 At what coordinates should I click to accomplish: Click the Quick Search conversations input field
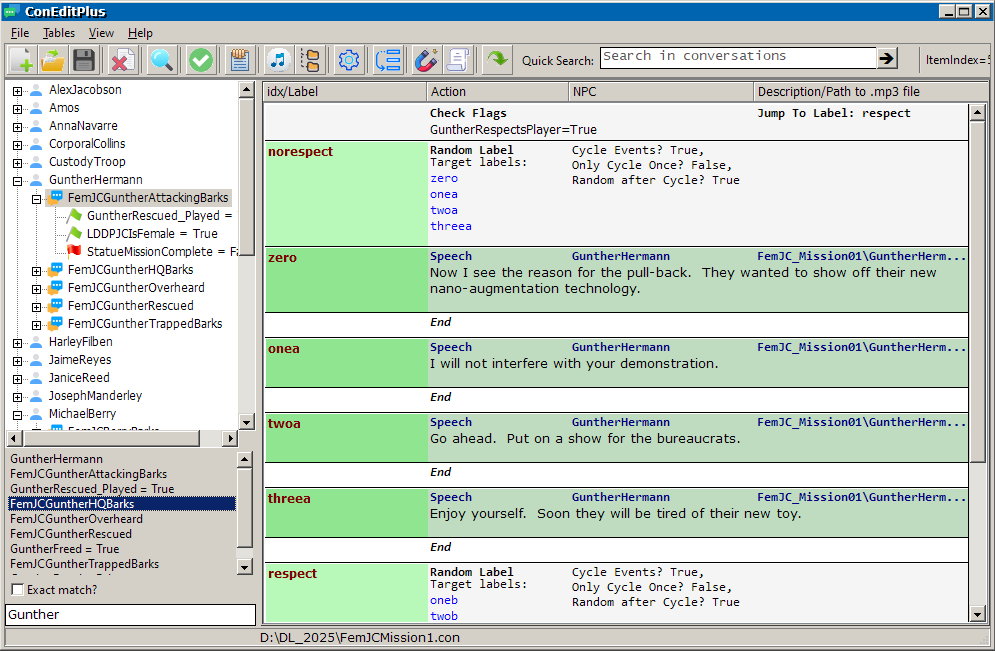(737, 58)
